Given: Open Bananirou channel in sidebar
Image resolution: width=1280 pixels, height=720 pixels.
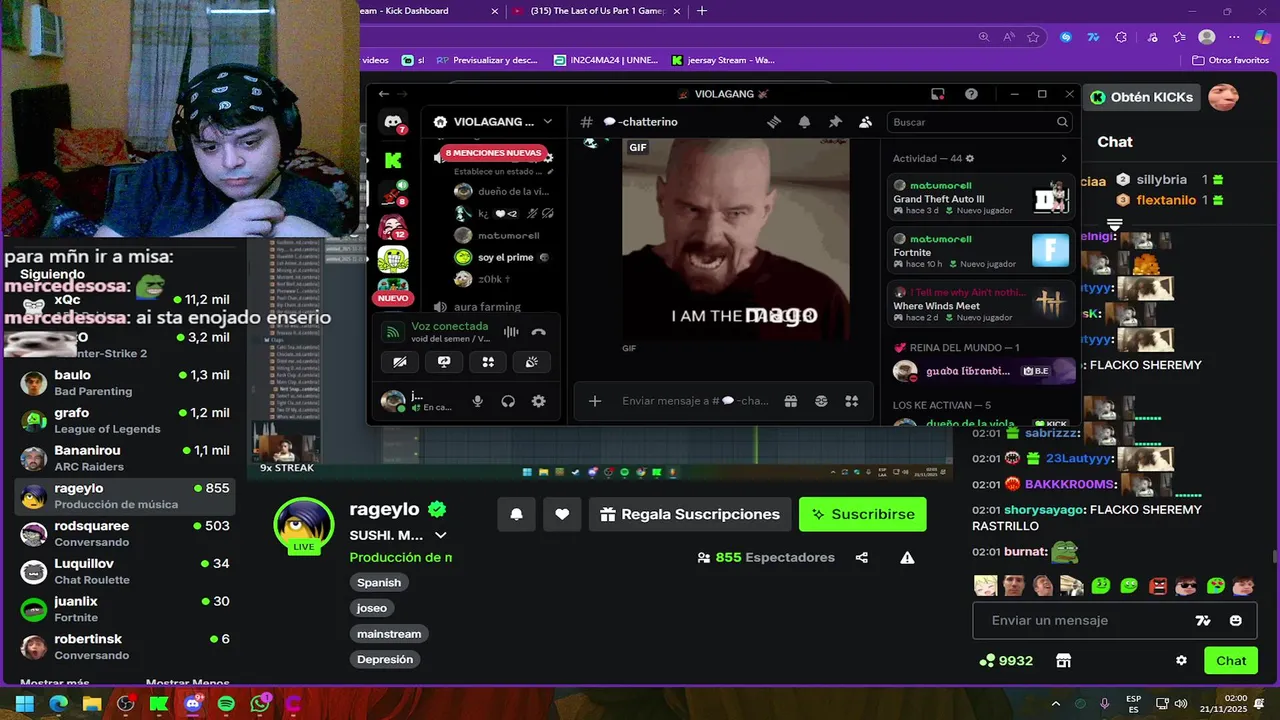Looking at the screenshot, I should pyautogui.click(x=126, y=459).
